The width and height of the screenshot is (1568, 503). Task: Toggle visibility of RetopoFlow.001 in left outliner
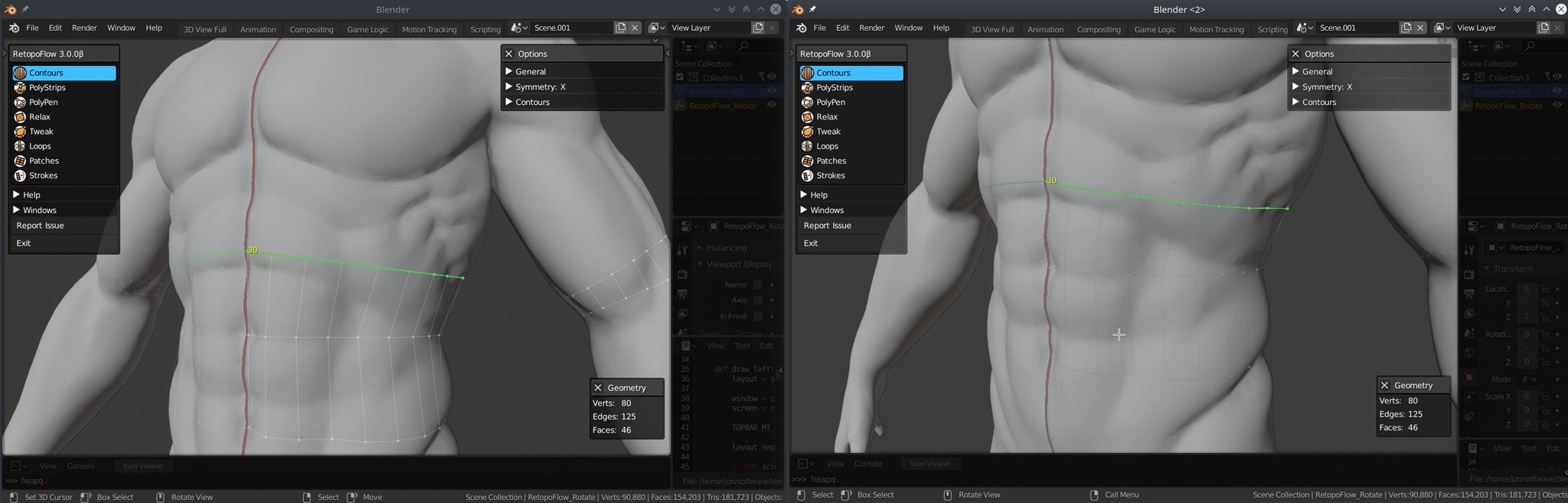point(772,91)
